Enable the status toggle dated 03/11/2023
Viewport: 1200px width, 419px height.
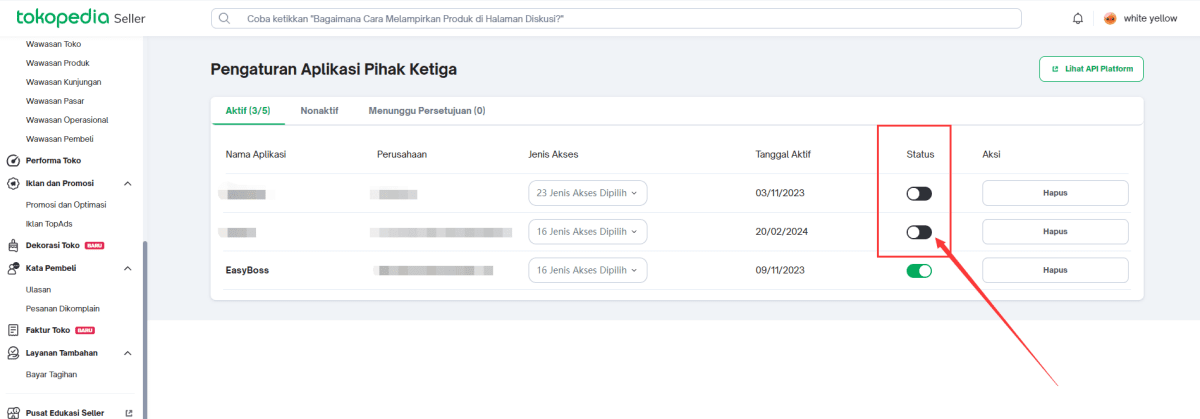(x=918, y=193)
